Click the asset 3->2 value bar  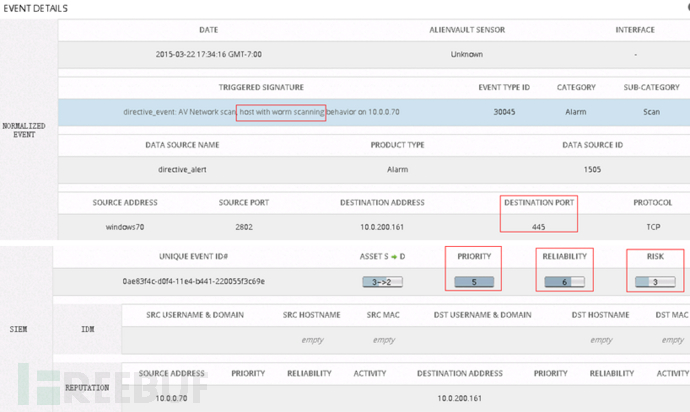coord(382,282)
